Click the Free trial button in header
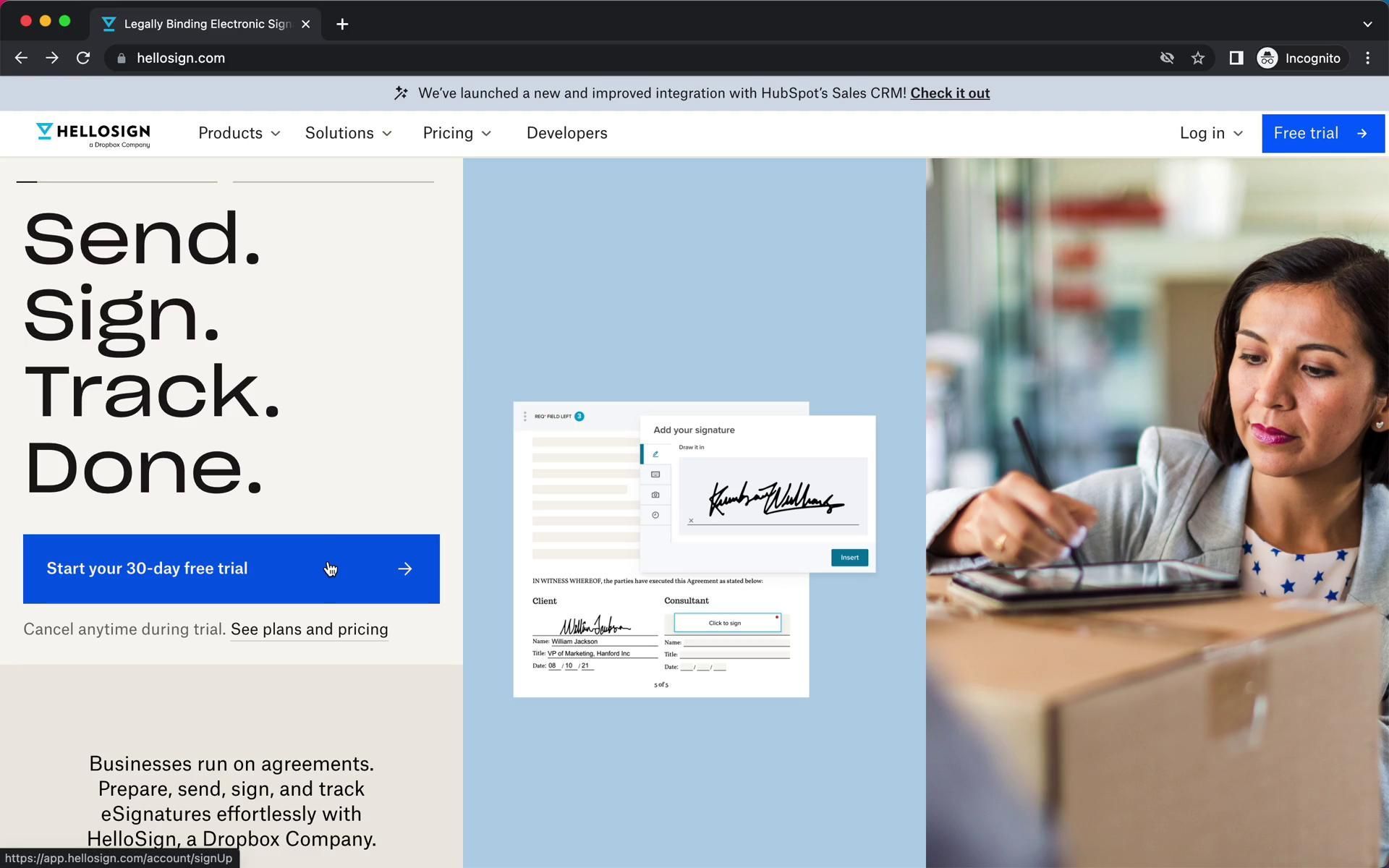 [1321, 133]
